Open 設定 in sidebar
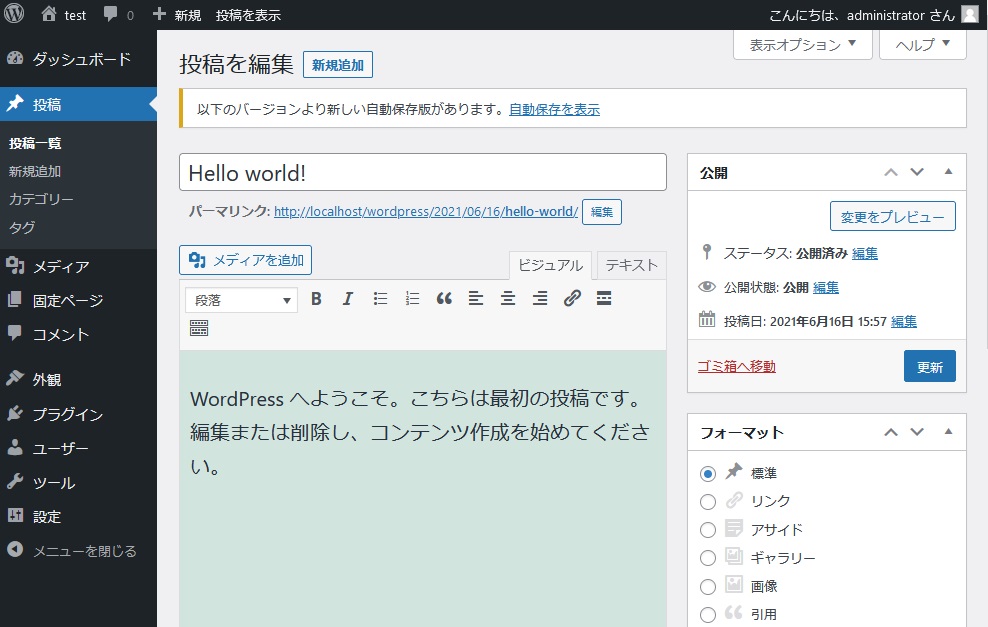 pyautogui.click(x=78, y=517)
